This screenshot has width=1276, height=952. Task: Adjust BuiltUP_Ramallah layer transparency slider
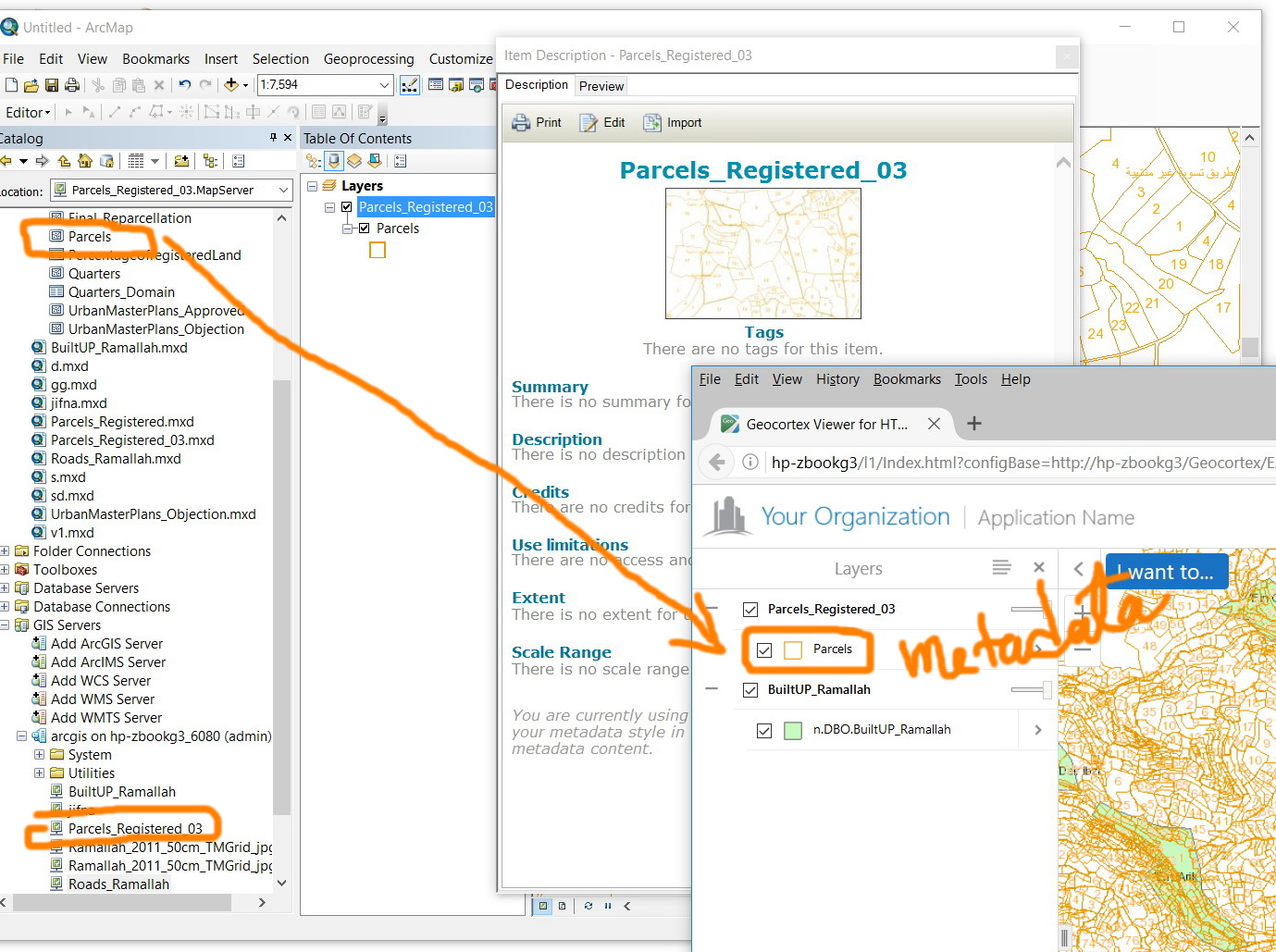pyautogui.click(x=1032, y=690)
